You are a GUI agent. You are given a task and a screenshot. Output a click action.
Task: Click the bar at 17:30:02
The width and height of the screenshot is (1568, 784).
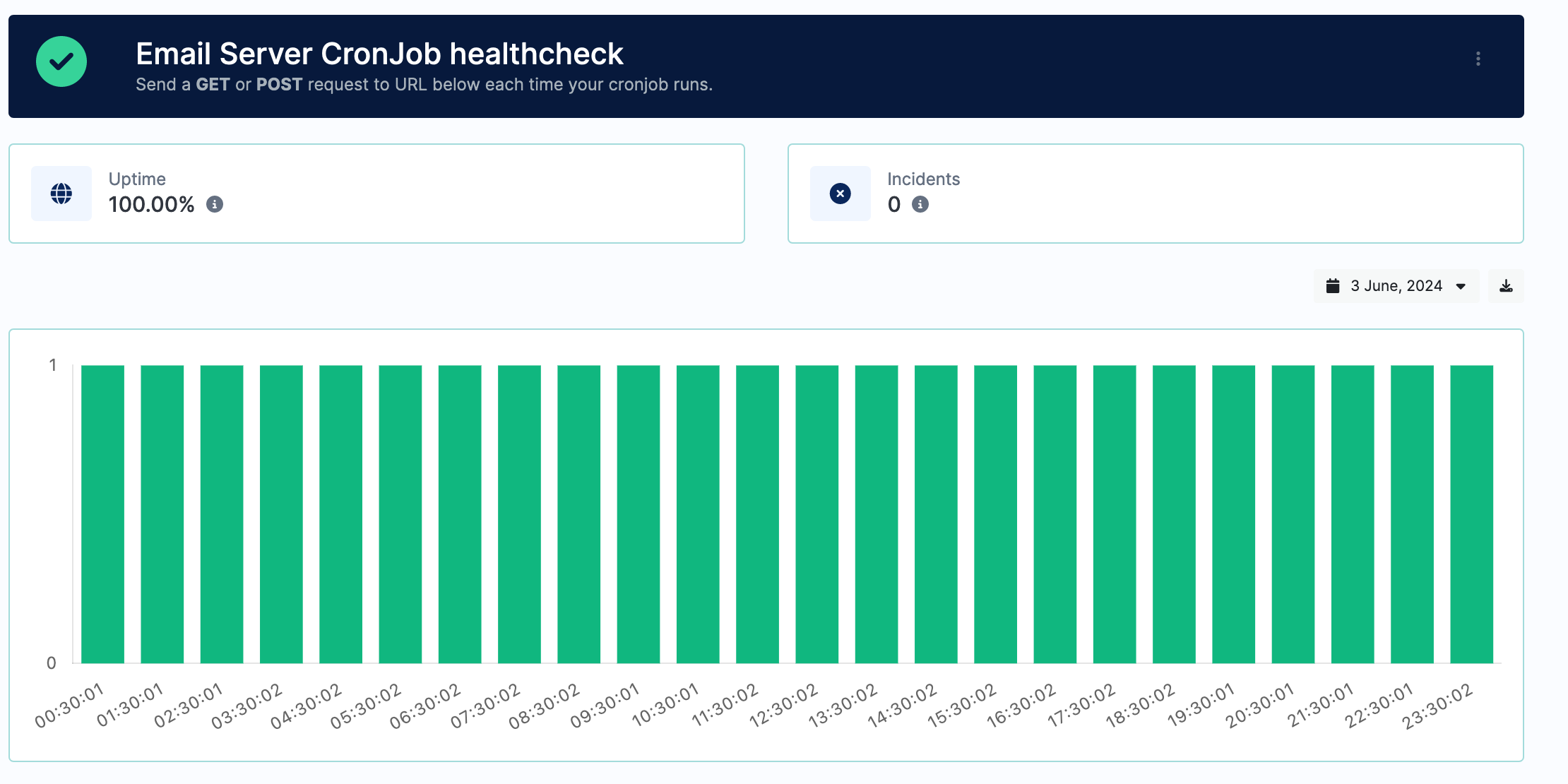point(1115,514)
